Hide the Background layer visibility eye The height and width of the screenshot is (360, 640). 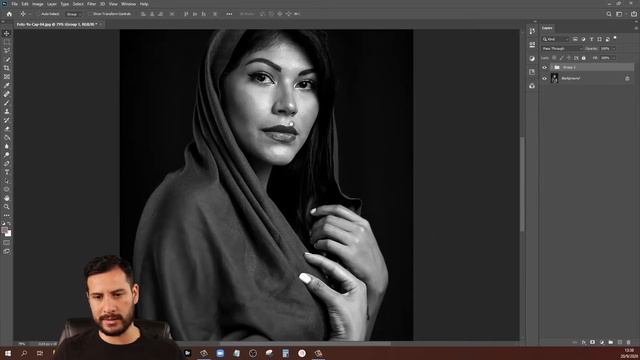point(544,78)
